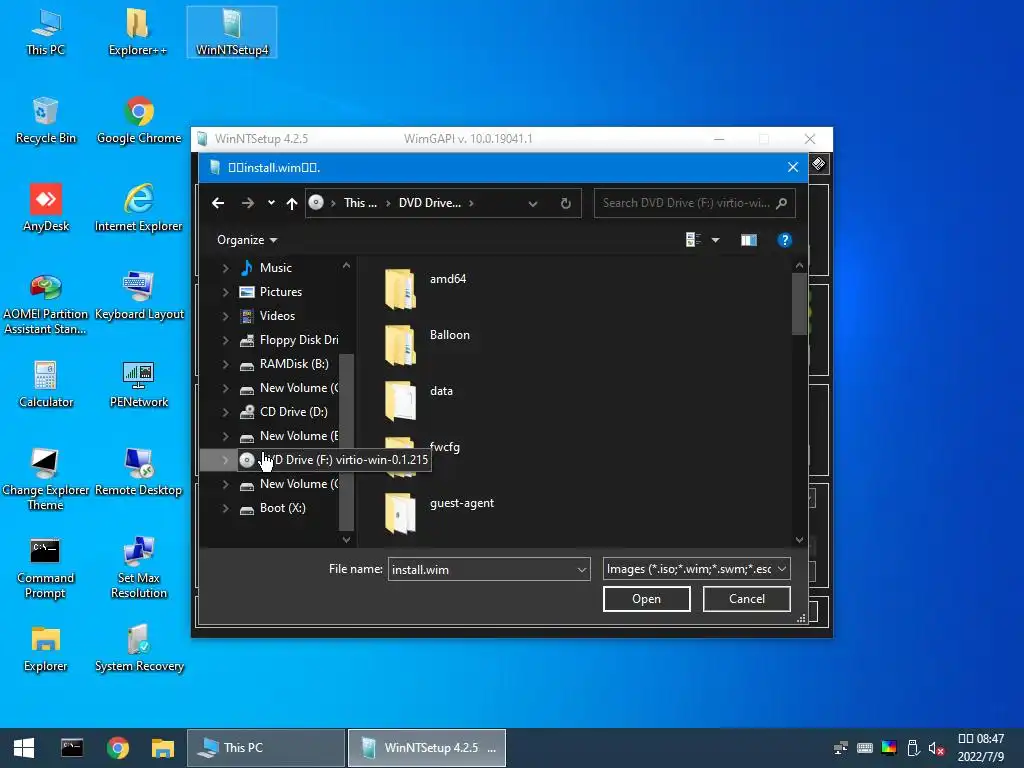Select Boot (X:) in navigation pane

pos(272,508)
